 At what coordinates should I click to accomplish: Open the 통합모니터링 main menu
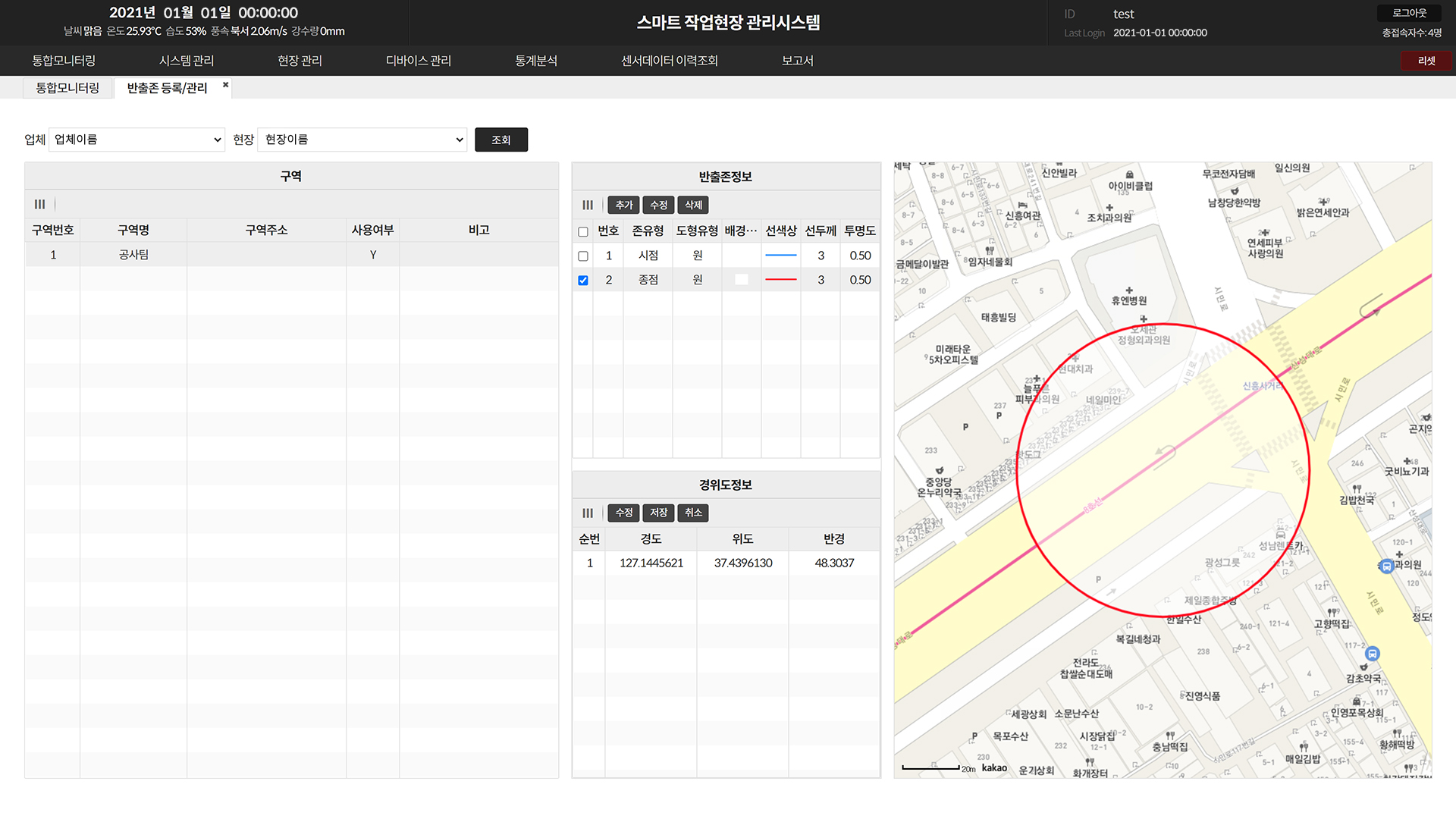64,61
